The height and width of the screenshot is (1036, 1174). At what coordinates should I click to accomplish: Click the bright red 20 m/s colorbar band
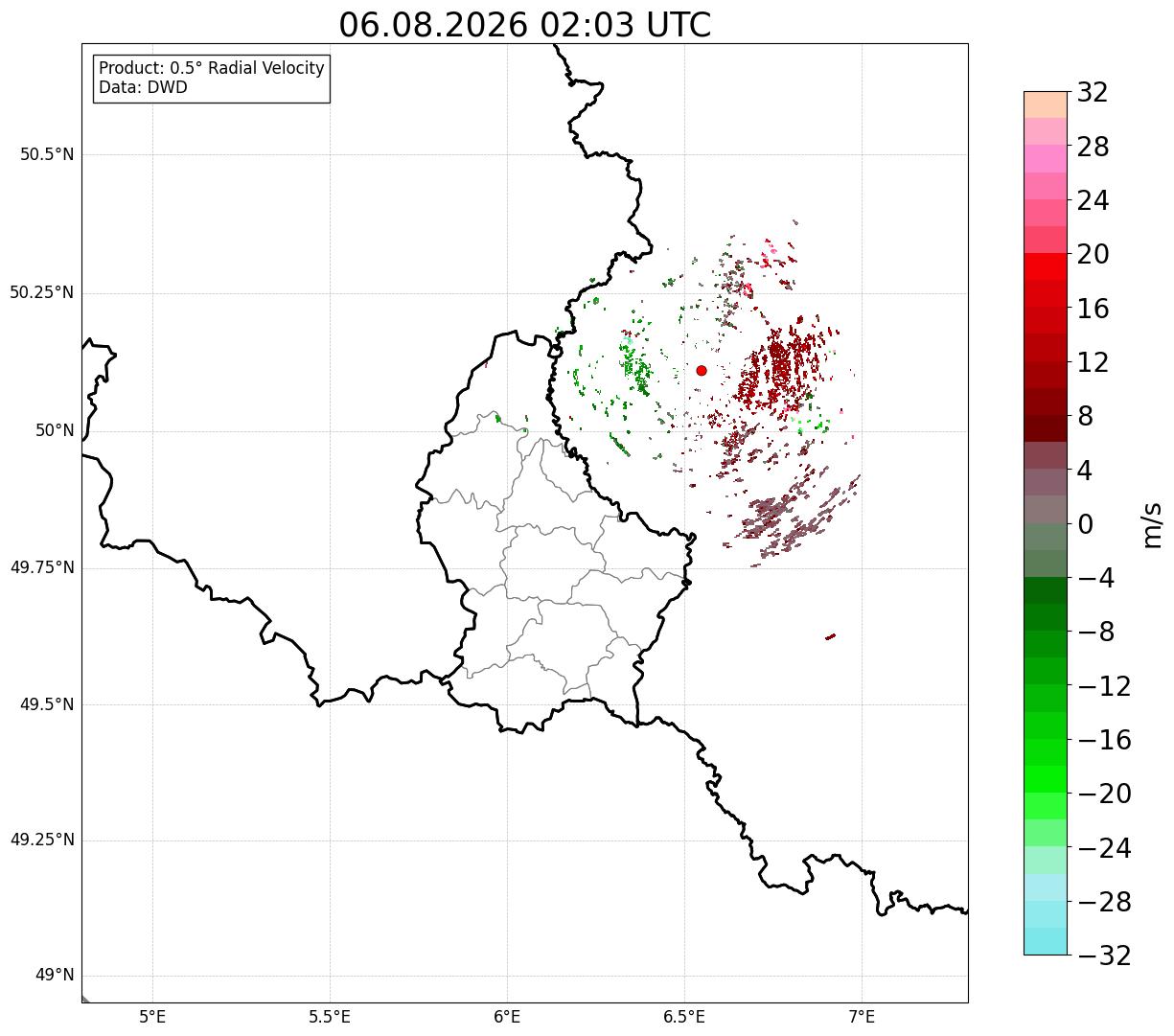[1046, 266]
